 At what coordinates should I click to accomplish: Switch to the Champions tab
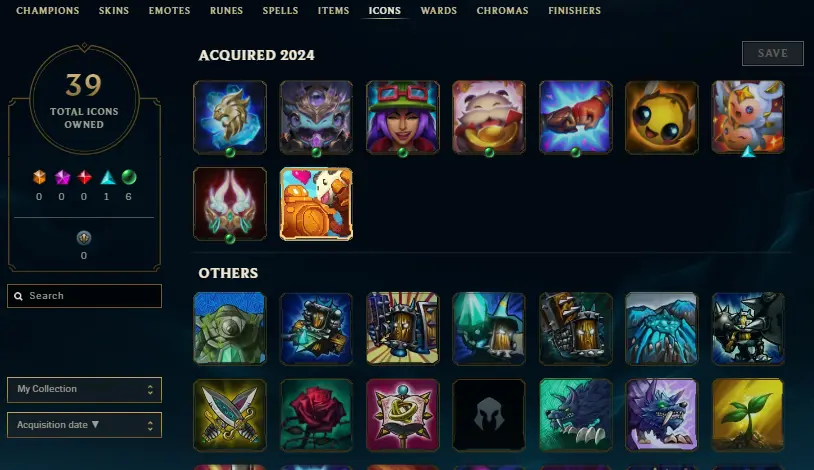48,10
